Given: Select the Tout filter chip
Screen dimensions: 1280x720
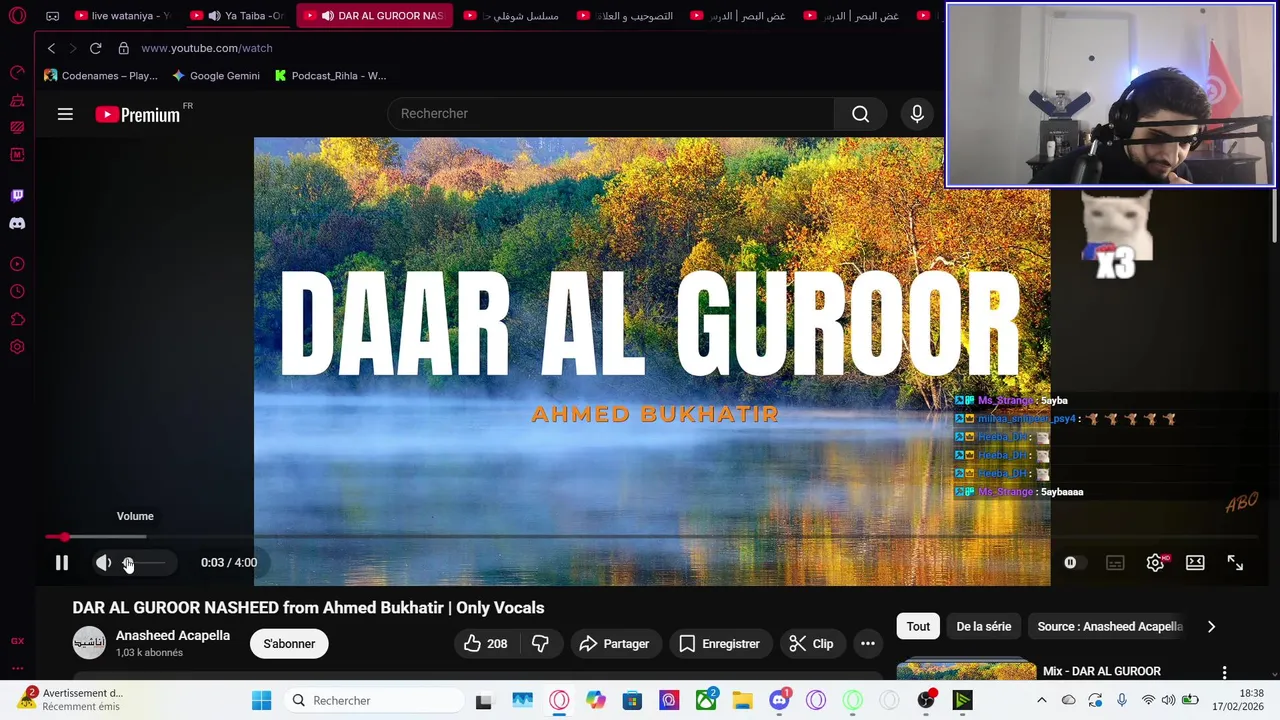Looking at the screenshot, I should [918, 627].
